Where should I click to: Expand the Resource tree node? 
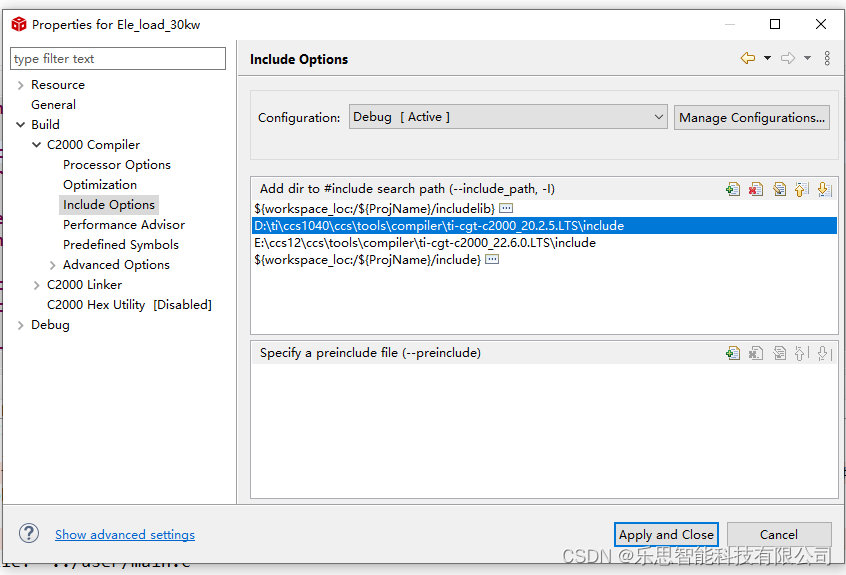[21, 85]
